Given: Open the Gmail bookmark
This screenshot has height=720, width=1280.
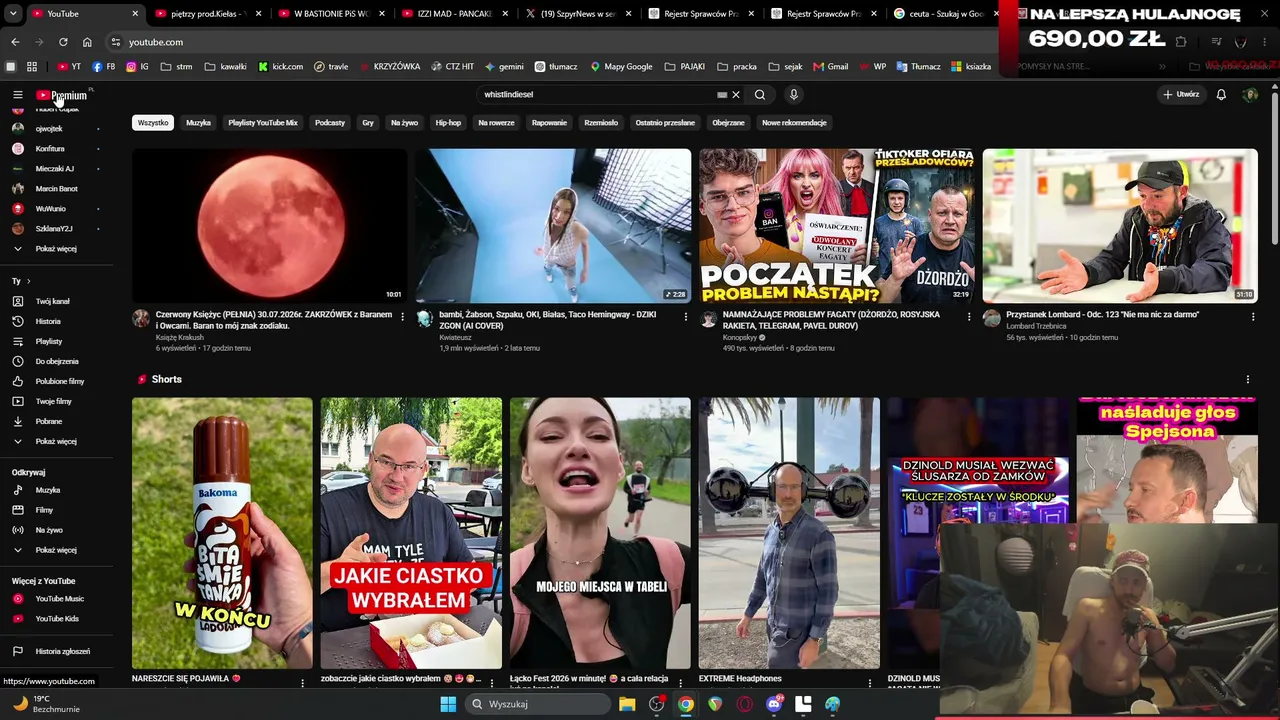Looking at the screenshot, I should coord(831,67).
